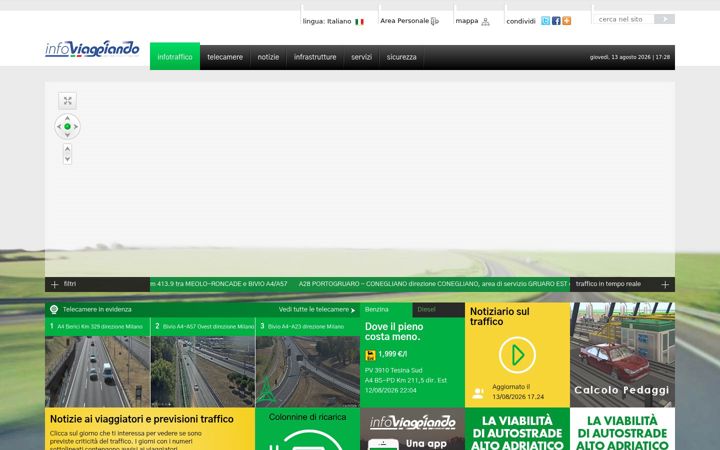Recenter map with green center dot
720x450 pixels.
pos(68,127)
